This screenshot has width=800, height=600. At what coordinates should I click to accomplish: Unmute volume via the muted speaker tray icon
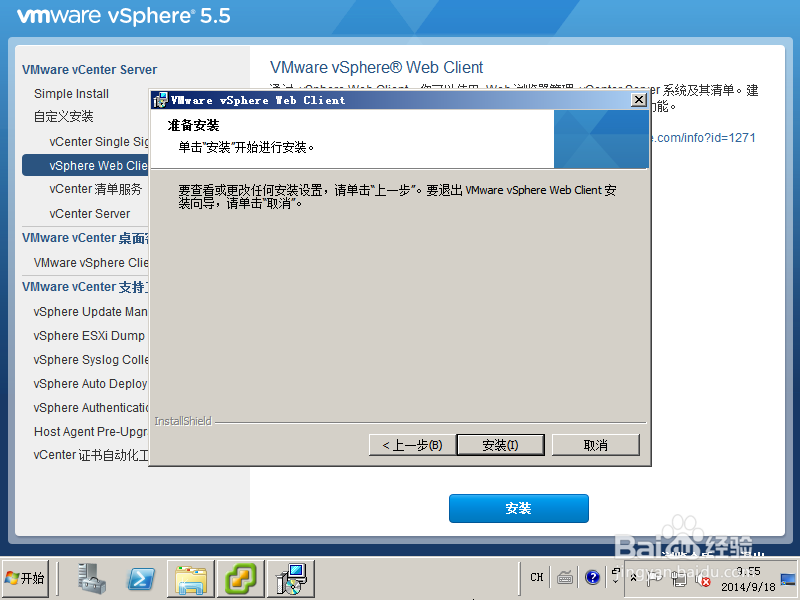[x=703, y=579]
